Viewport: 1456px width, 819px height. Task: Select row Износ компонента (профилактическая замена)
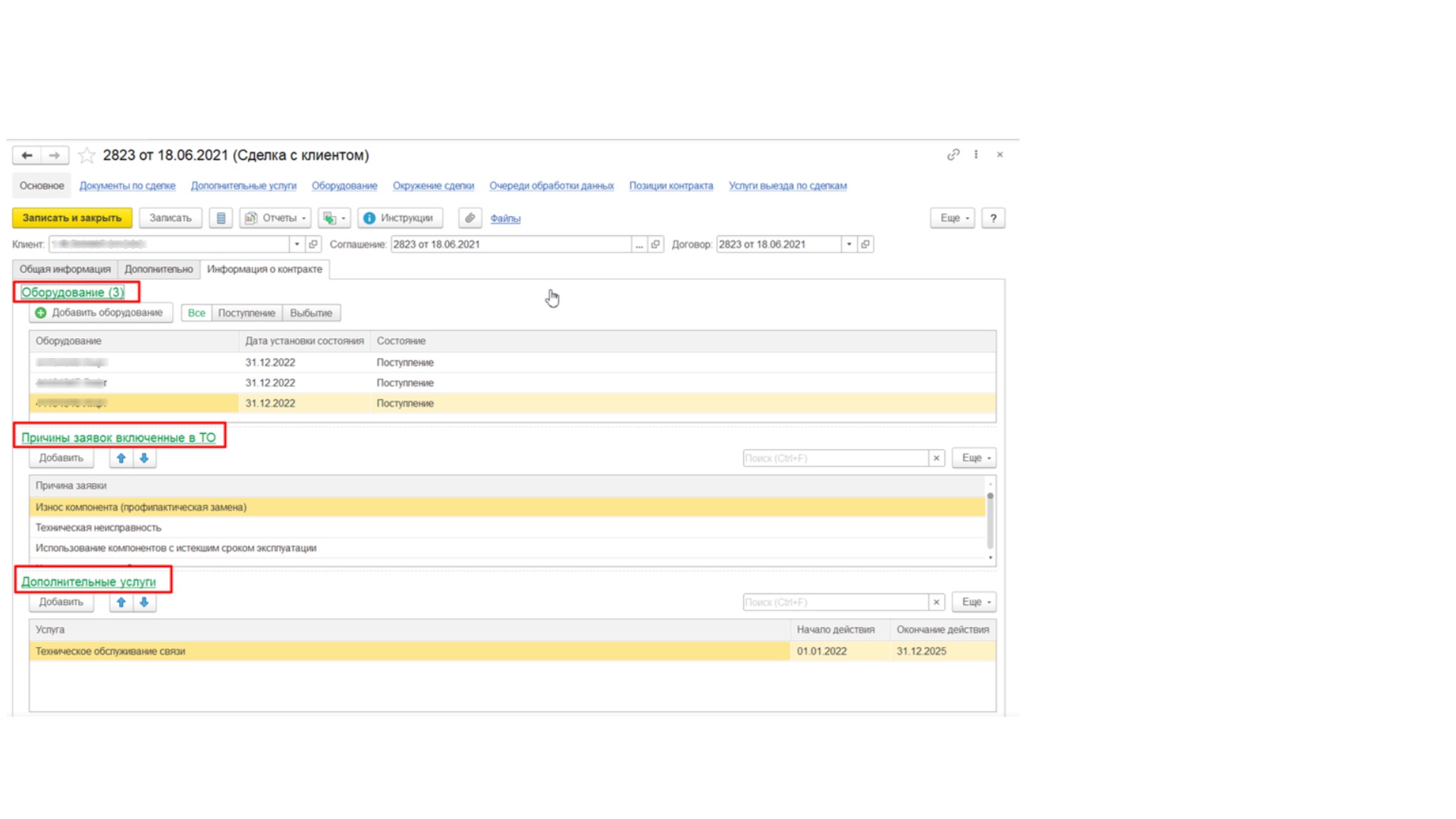pos(507,507)
